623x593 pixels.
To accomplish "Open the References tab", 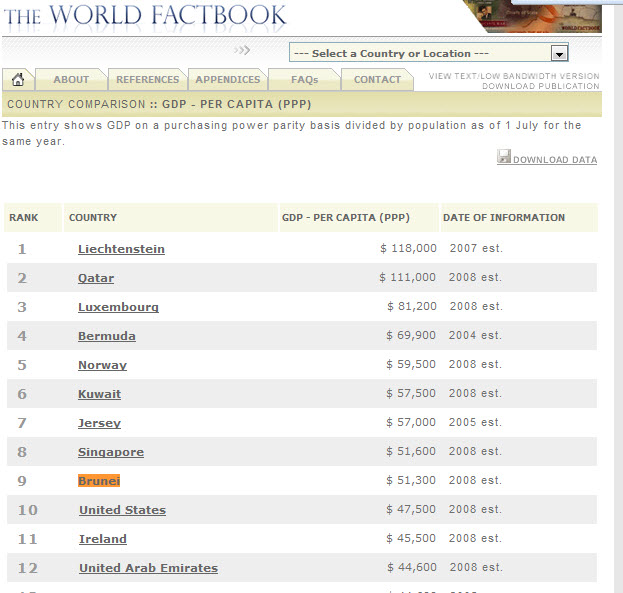I will tap(148, 80).
